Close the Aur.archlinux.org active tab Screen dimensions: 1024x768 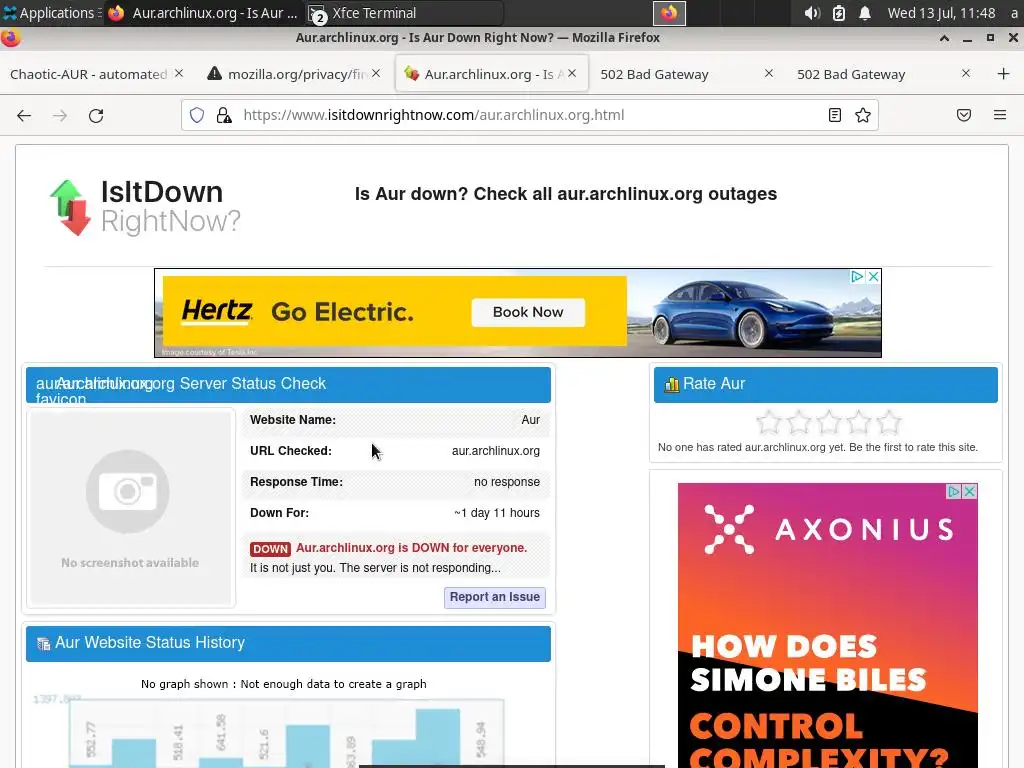[x=572, y=74]
